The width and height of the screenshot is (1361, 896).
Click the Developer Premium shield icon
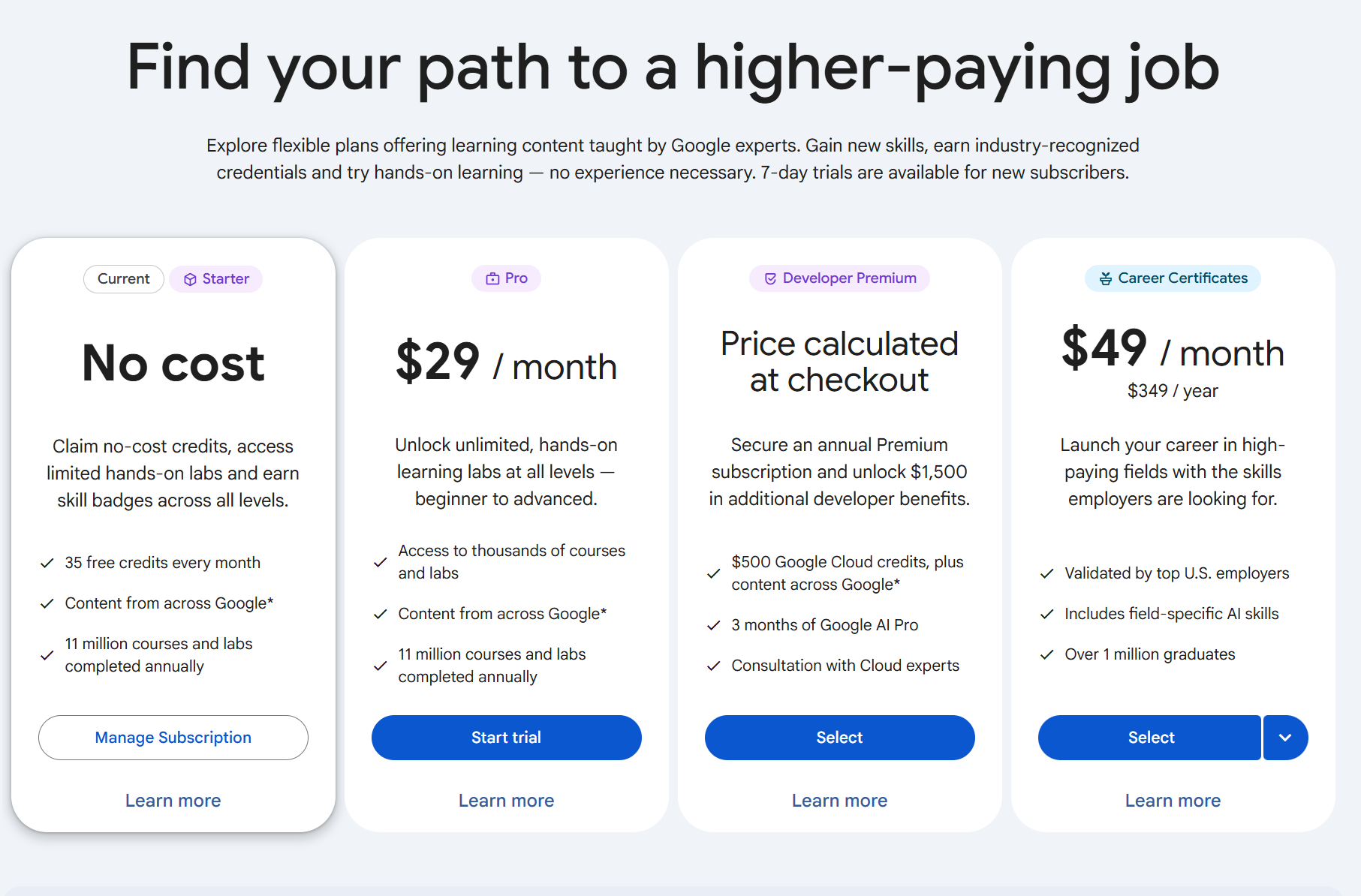point(770,278)
